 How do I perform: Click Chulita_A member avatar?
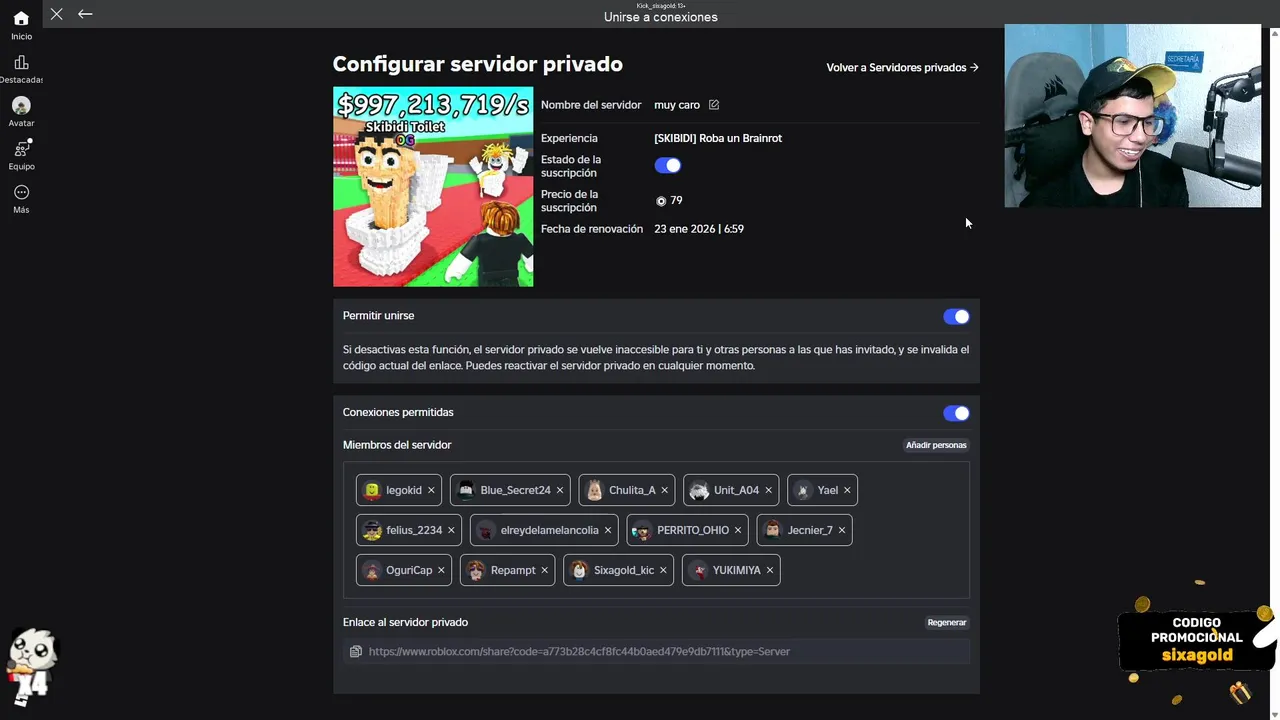coord(594,490)
